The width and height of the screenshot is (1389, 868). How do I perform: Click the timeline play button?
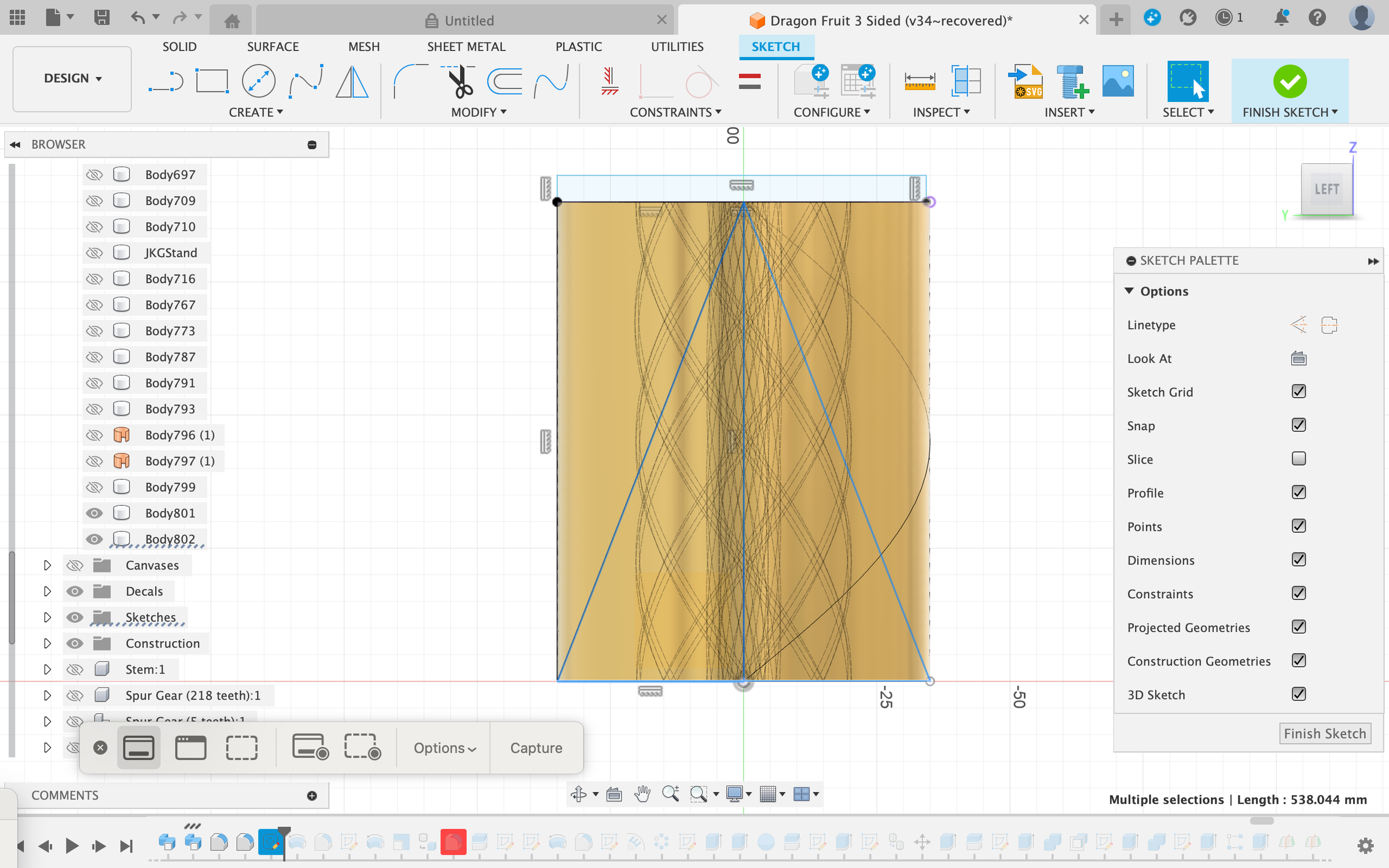point(72,846)
